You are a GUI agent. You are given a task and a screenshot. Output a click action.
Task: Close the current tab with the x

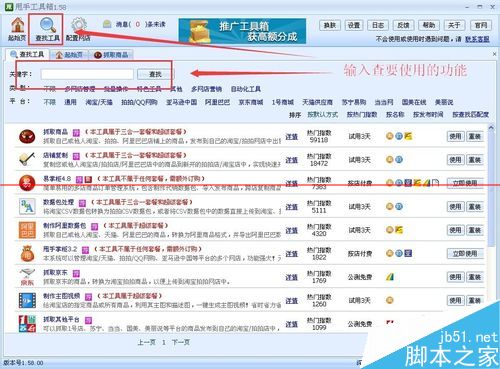(494, 54)
